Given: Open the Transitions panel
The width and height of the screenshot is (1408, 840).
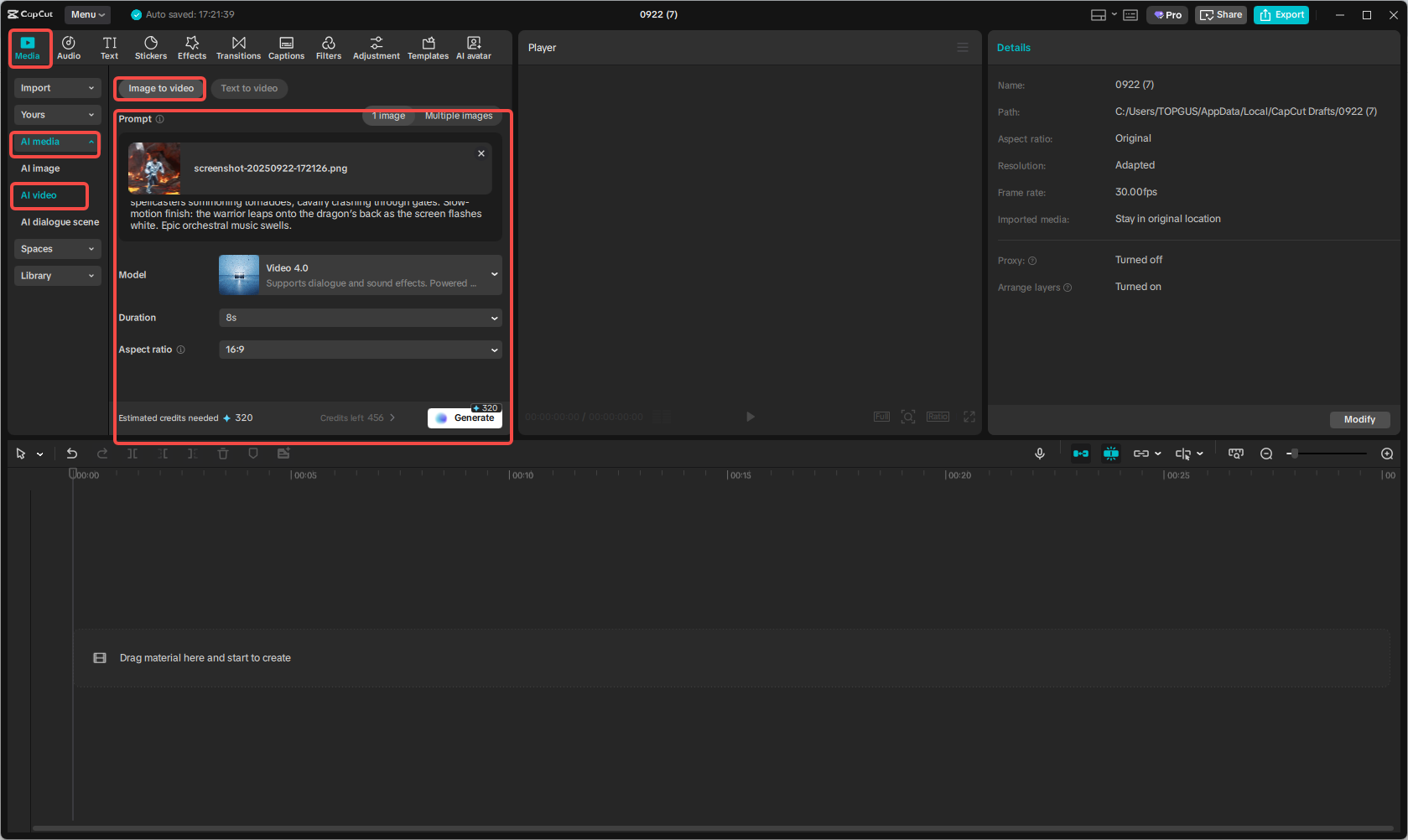Looking at the screenshot, I should [x=238, y=48].
